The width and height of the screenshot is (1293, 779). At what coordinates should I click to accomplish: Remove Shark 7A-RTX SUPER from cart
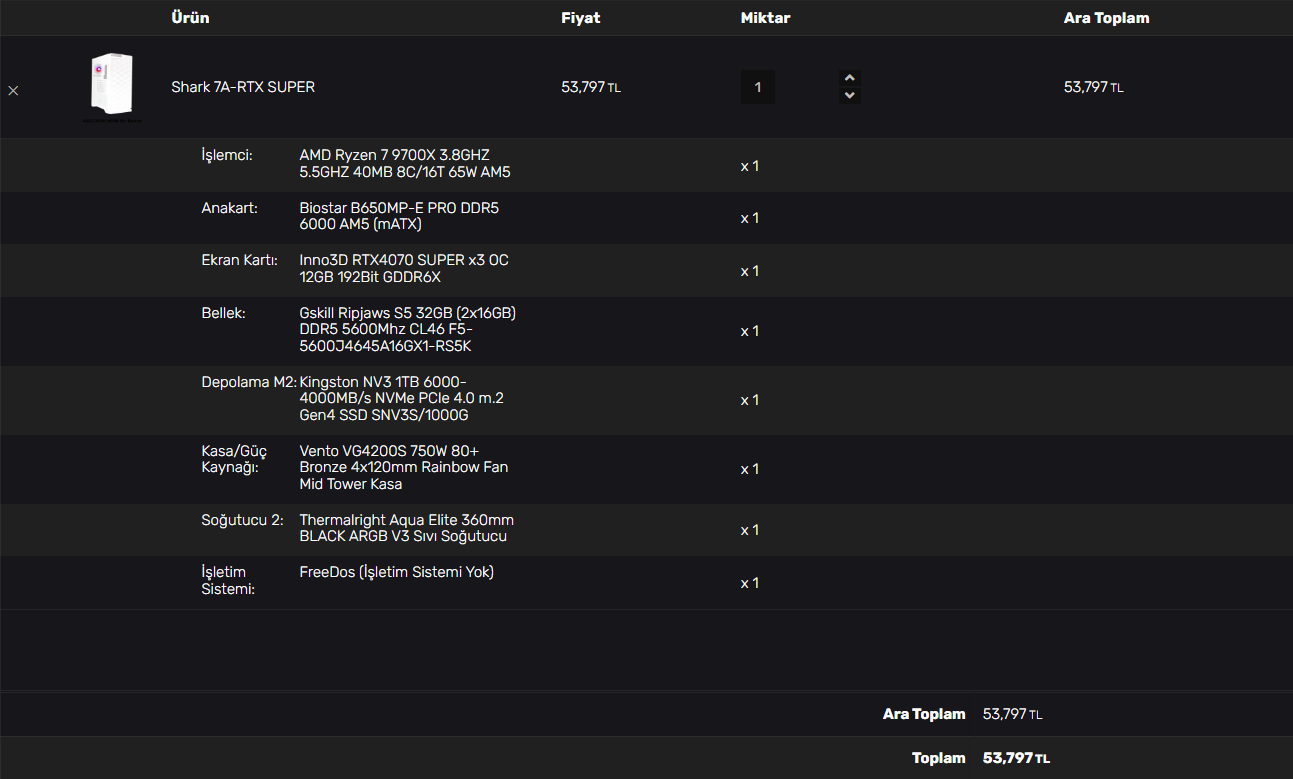pyautogui.click(x=13, y=90)
